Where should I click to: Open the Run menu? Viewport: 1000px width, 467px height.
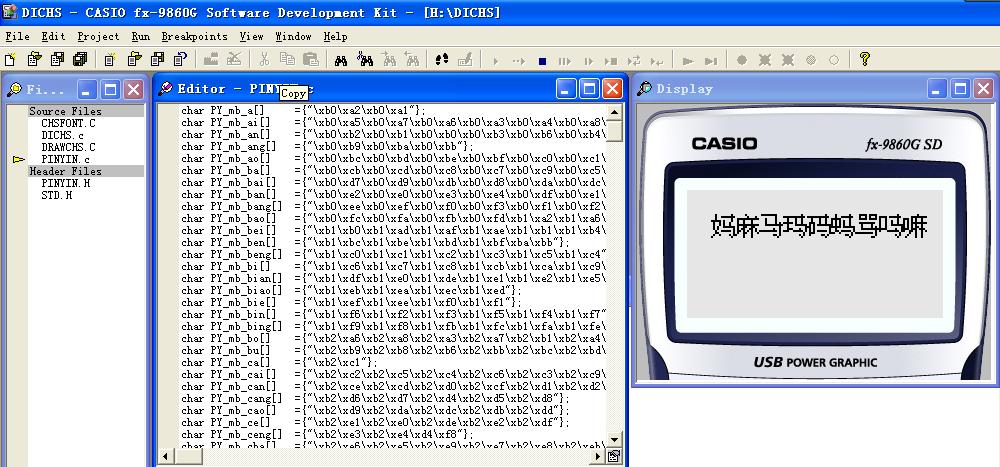[140, 36]
